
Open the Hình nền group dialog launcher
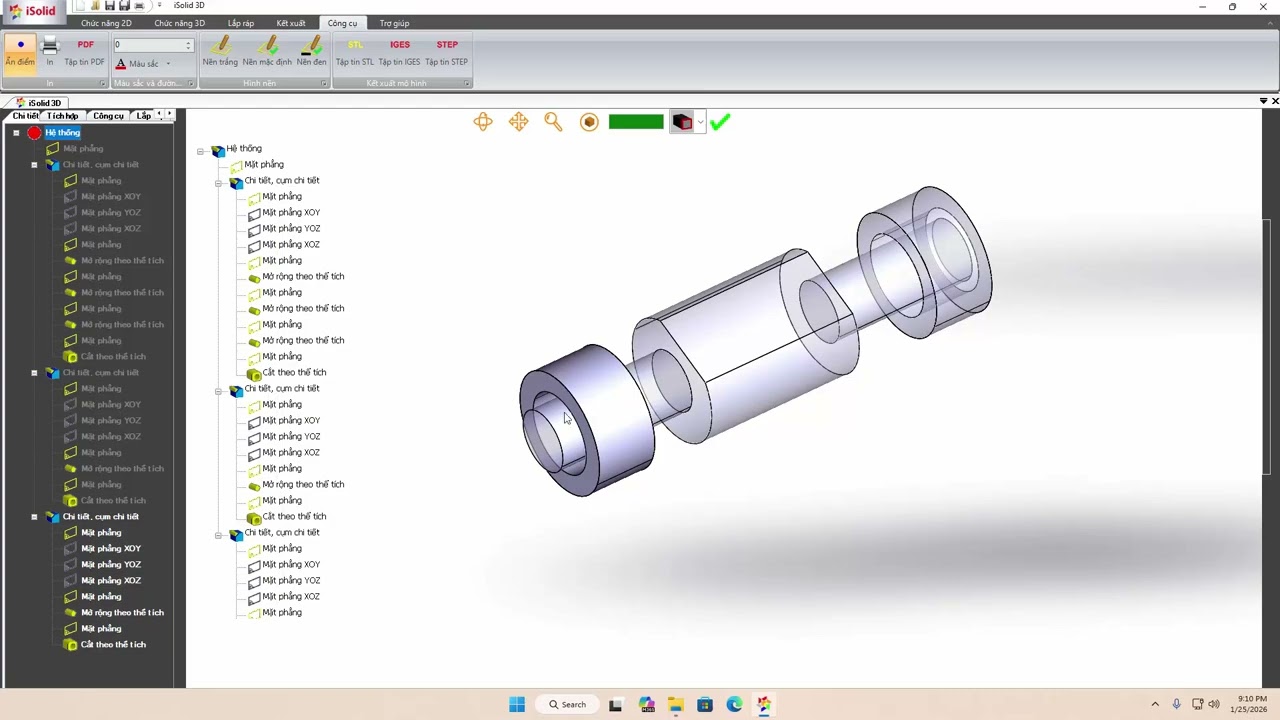tap(323, 83)
